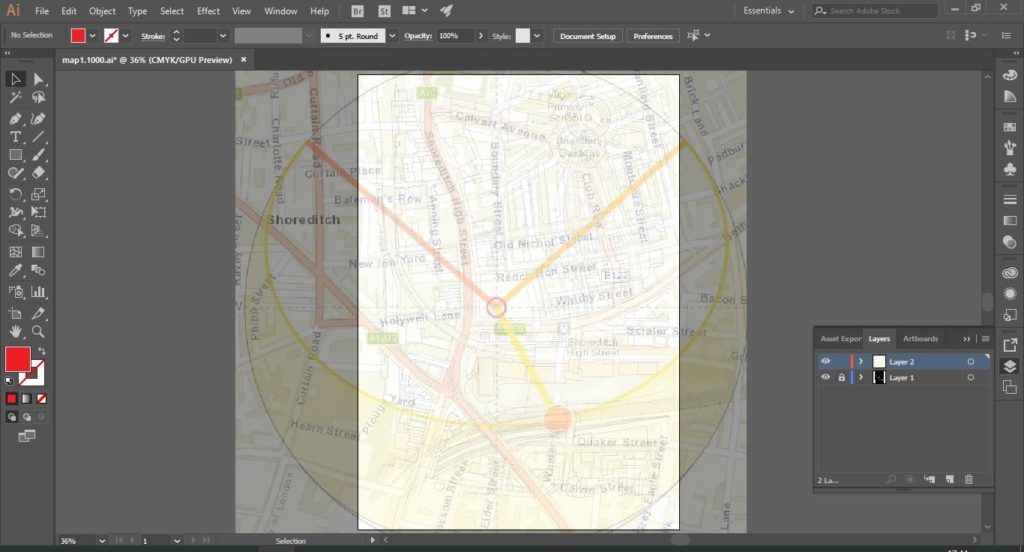Open 5 pt. Round brush dropdown
This screenshot has width=1024, height=552.
click(392, 36)
